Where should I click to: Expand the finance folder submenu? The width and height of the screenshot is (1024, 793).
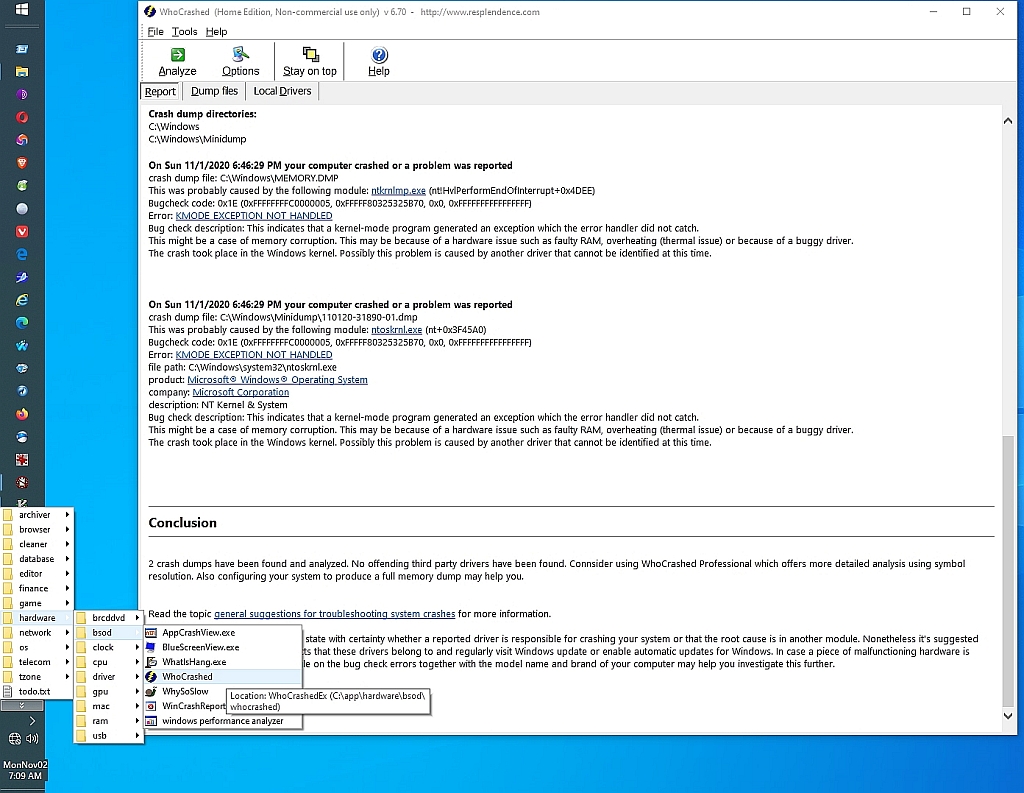pos(37,589)
